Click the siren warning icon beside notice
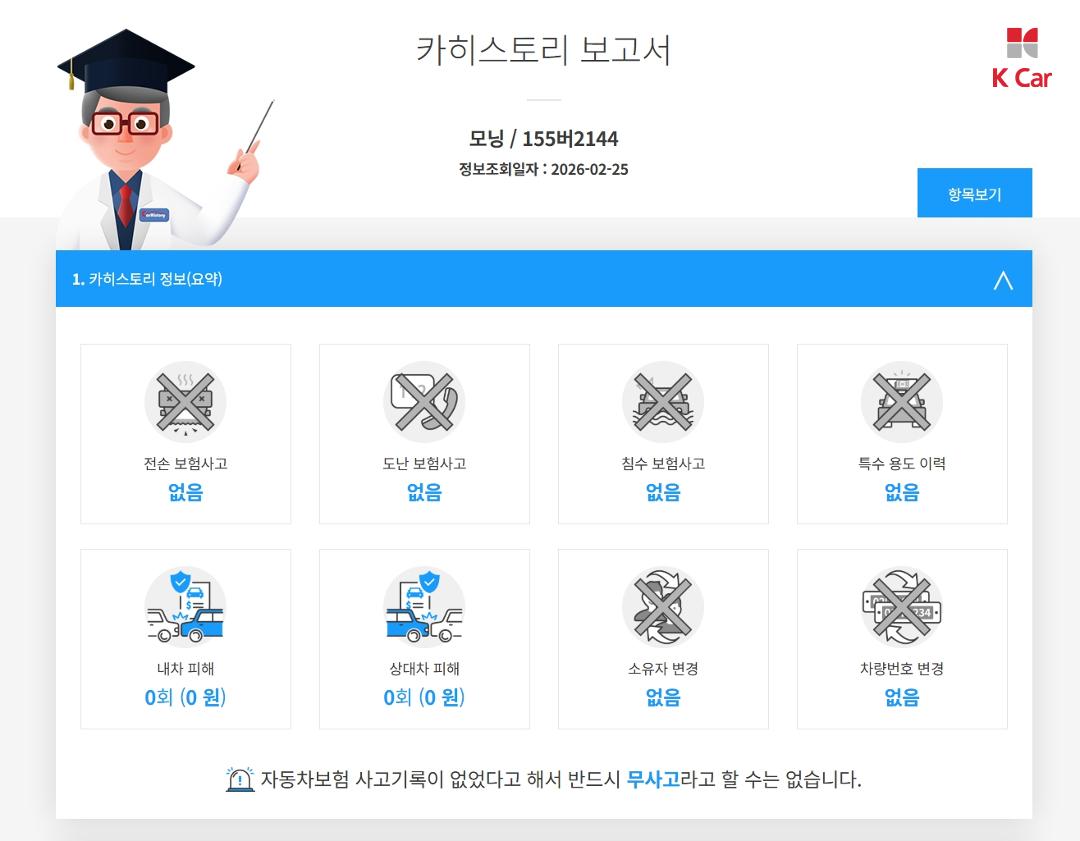Screen dimensions: 1080x841 point(240,779)
